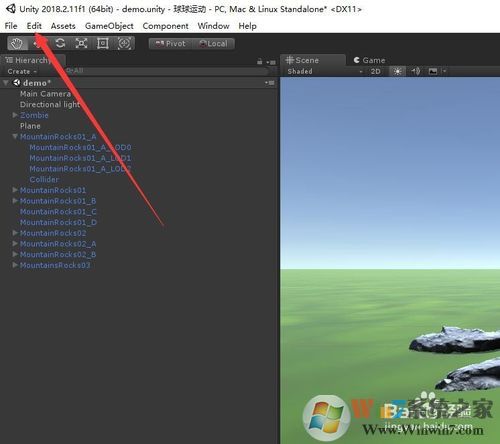Expand the MountainRocks02_A object
Image resolution: width=500 pixels, height=444 pixels.
point(15,244)
